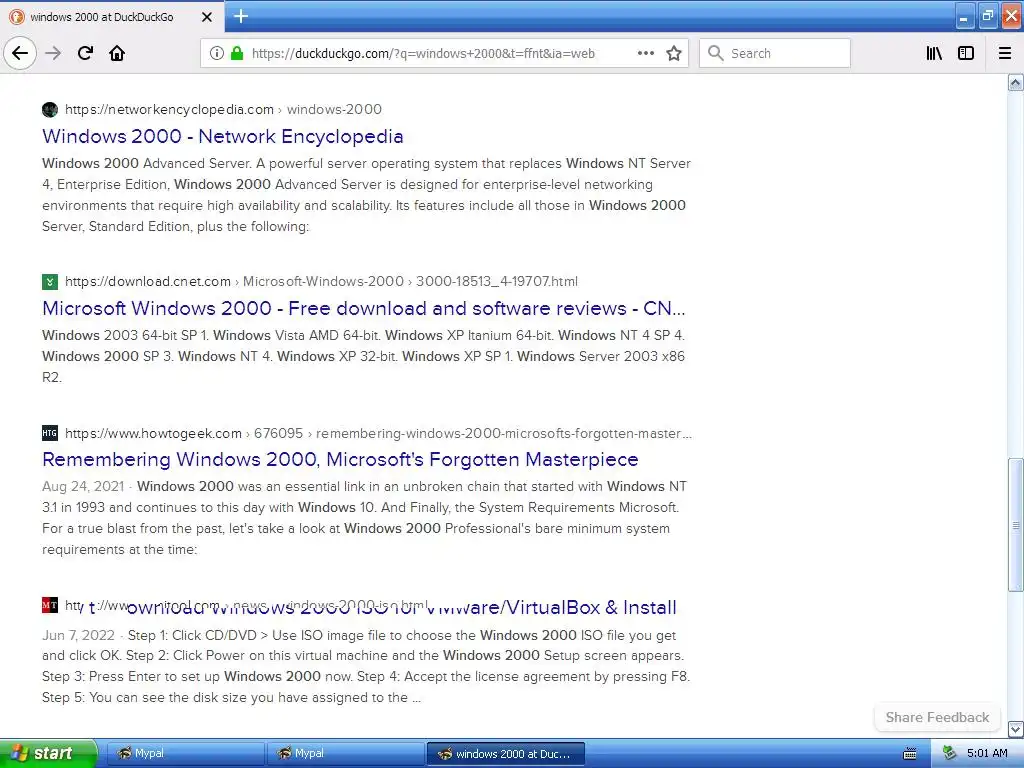Image resolution: width=1024 pixels, height=768 pixels.
Task: Click the networkencyclopedia.com URL text
Action: (x=169, y=109)
